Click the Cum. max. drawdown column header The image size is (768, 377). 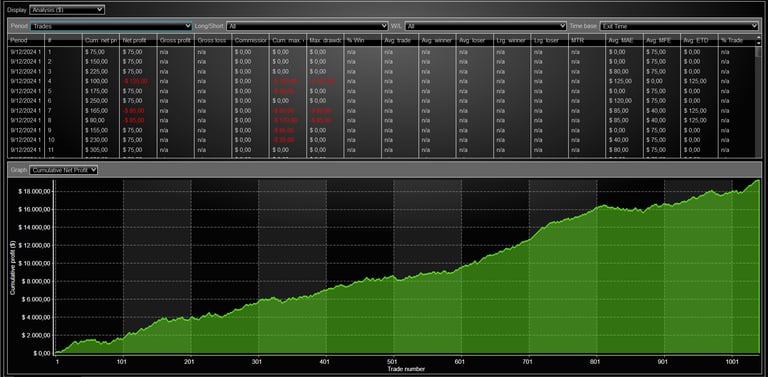[x=288, y=40]
